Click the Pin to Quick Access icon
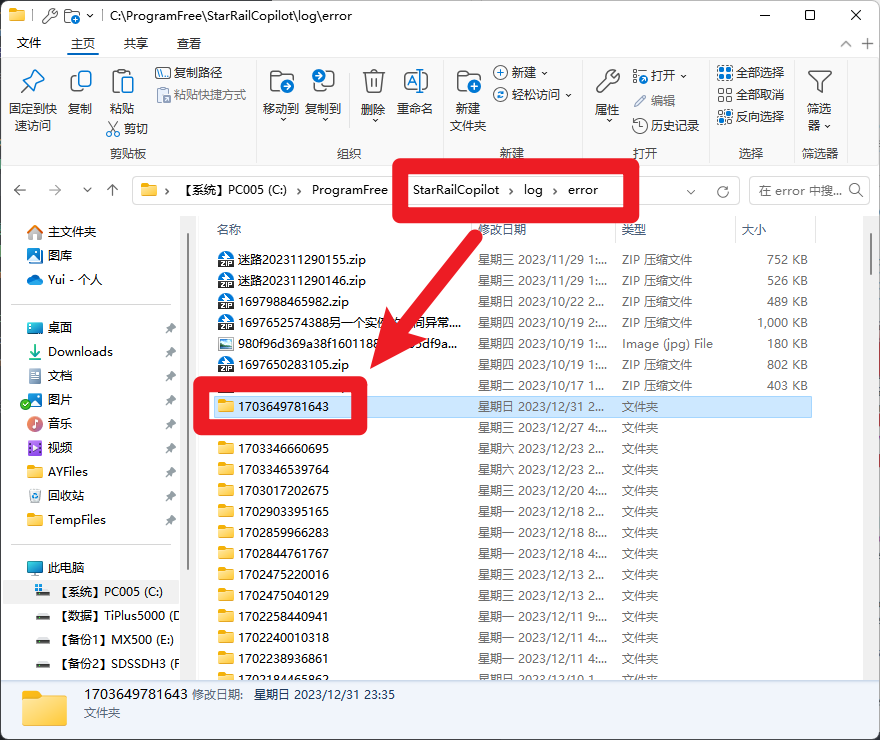This screenshot has height=740, width=880. [33, 84]
